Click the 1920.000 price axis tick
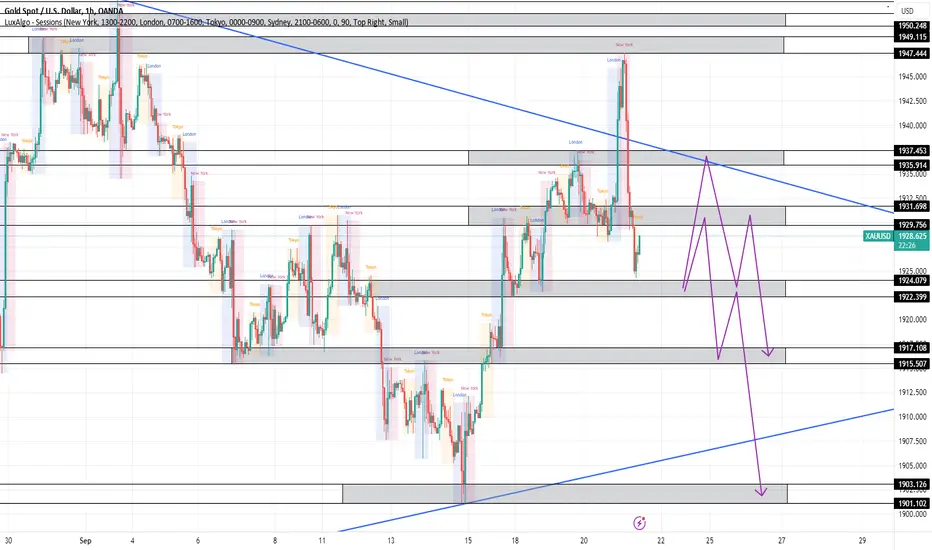This screenshot has width=932, height=550. point(912,319)
